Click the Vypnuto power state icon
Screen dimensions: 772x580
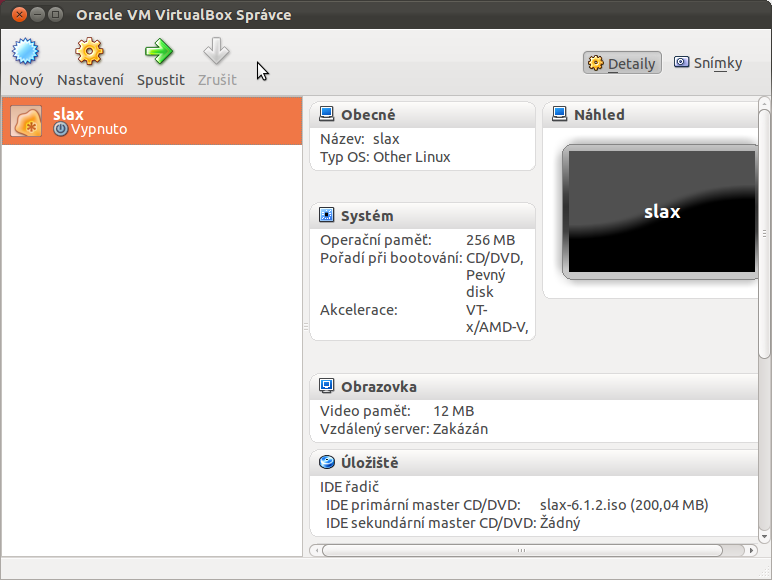[60, 129]
